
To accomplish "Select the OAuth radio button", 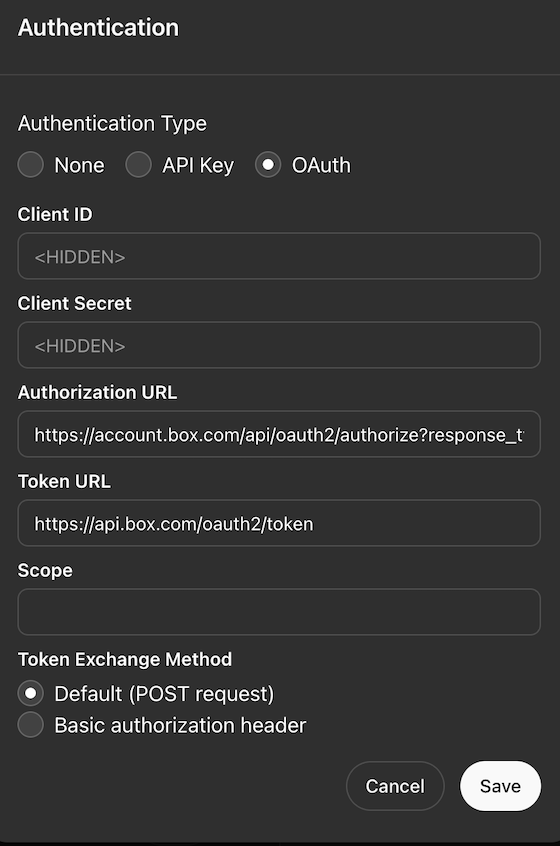I will click(x=268, y=165).
